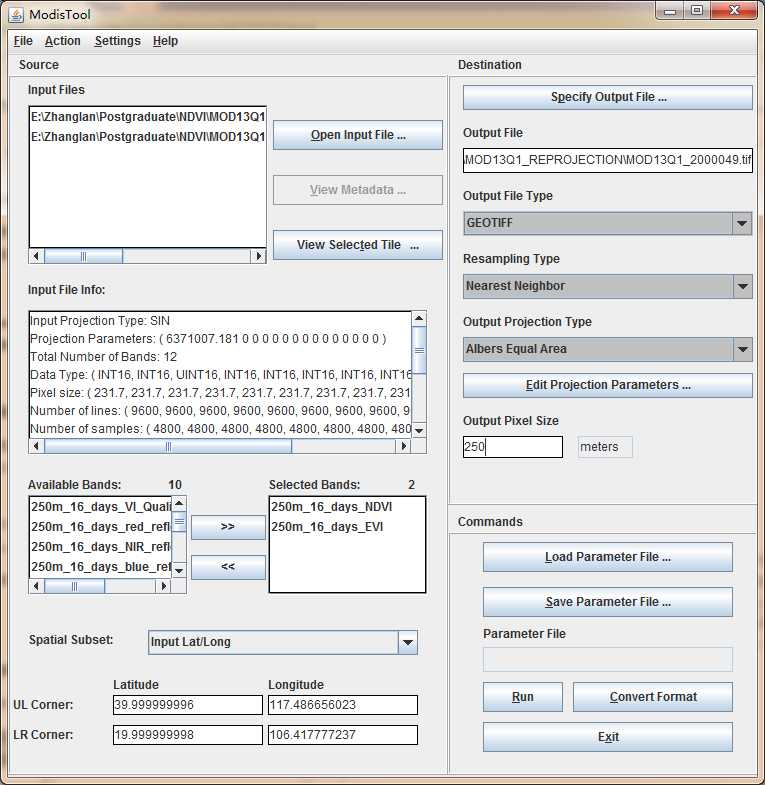Click Input File Info horizontal scrollbar thumb
Screen dimensions: 765x785
click(x=168, y=446)
